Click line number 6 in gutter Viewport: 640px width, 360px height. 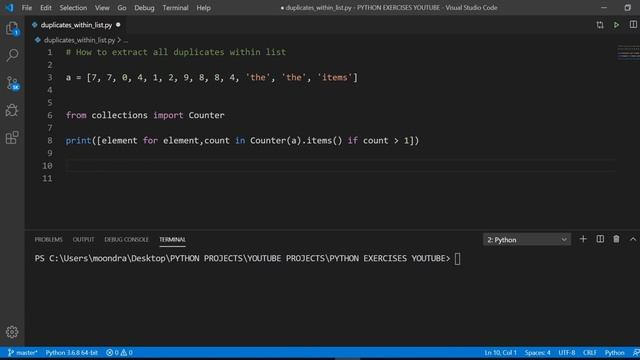[50, 116]
